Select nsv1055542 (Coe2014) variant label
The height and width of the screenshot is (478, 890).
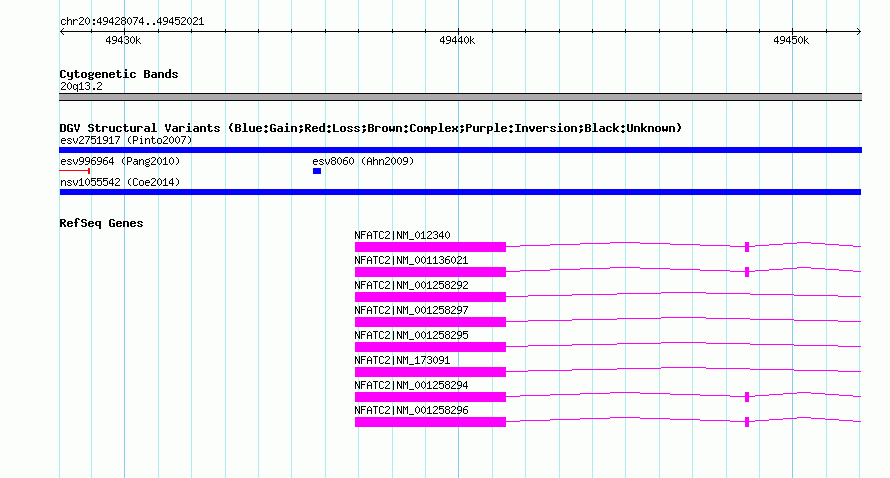tap(120, 182)
